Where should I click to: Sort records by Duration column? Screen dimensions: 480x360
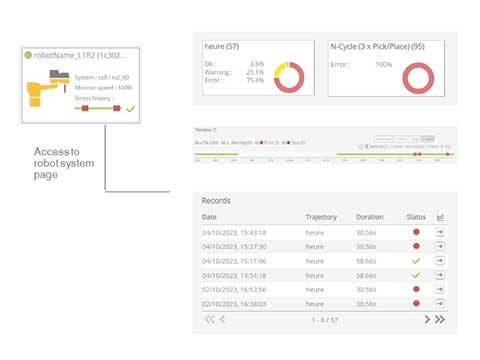coord(370,217)
